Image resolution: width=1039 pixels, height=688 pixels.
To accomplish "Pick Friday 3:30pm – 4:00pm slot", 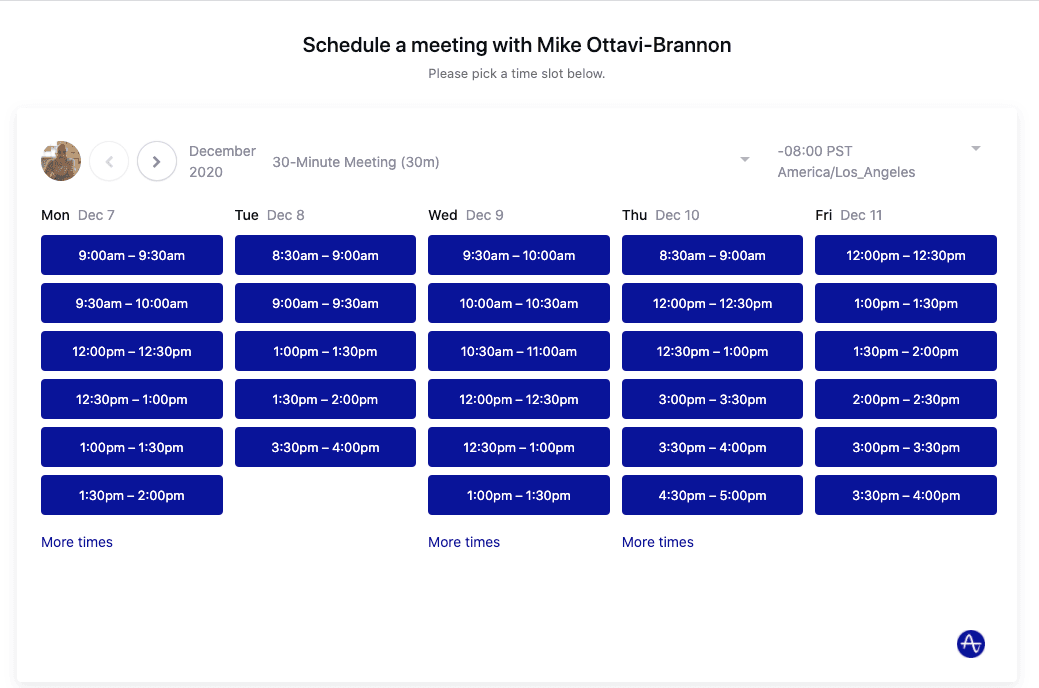I will (905, 495).
